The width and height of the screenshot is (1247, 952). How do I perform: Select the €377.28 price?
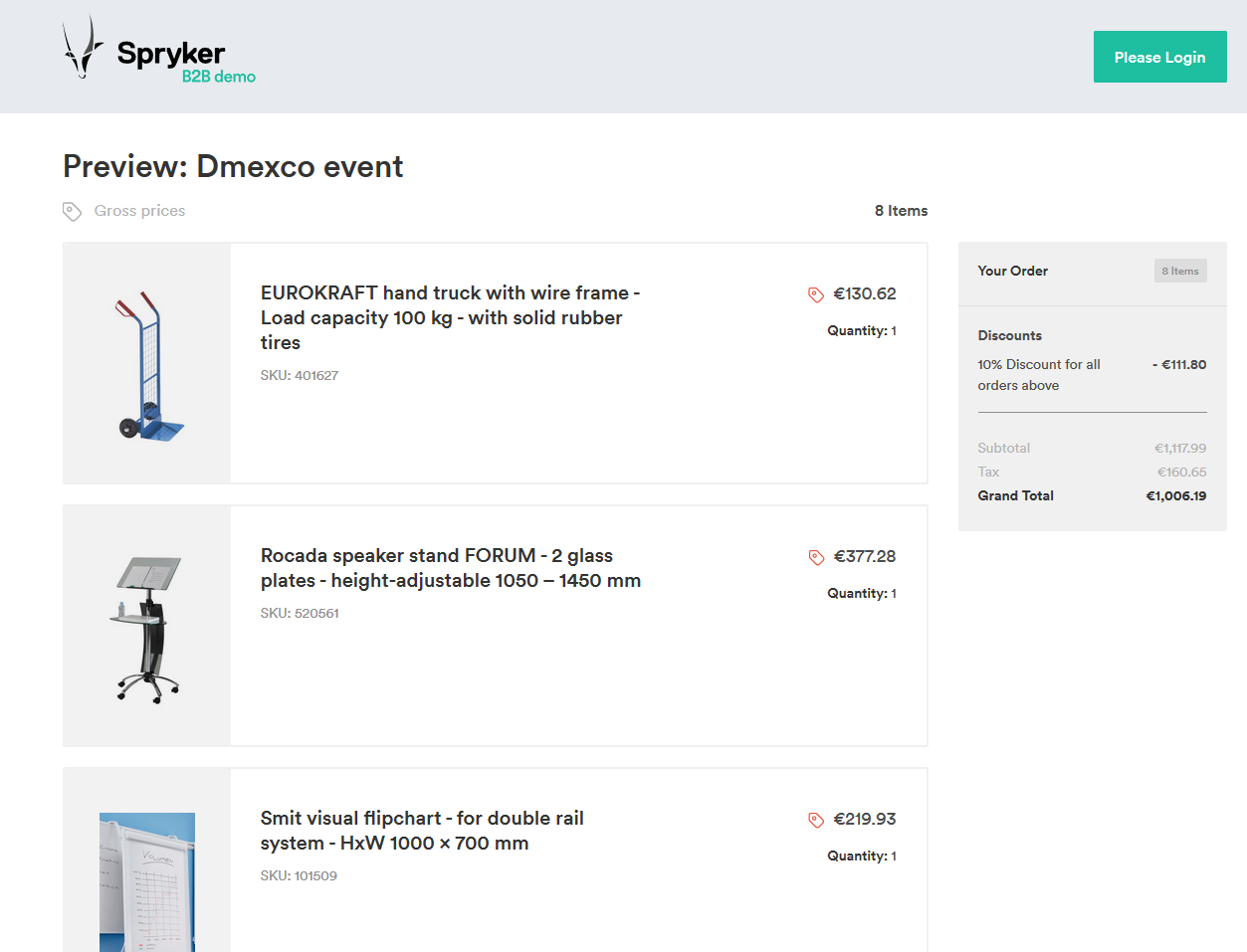pos(865,556)
